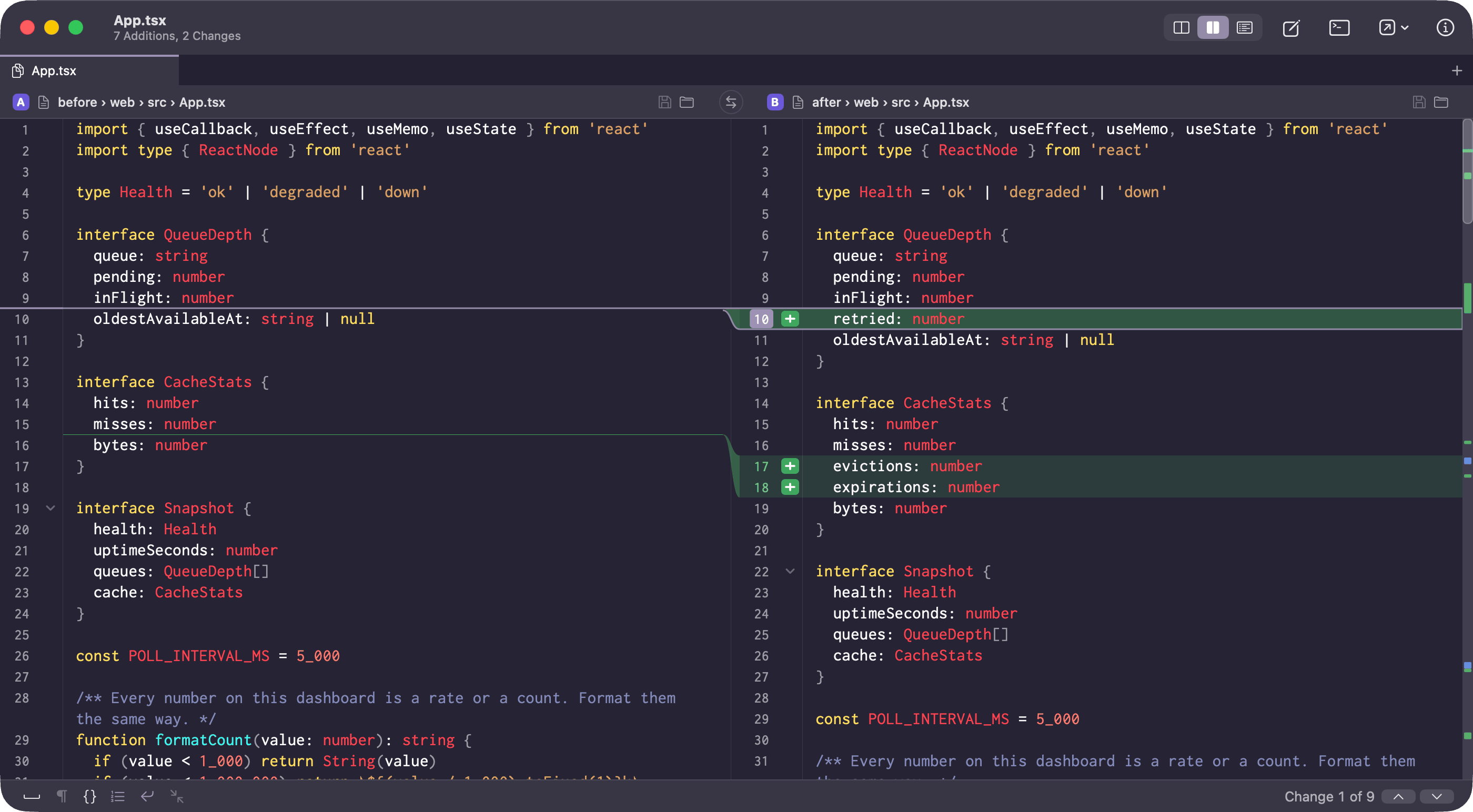Go to previous change with up arrow

tap(1398, 797)
